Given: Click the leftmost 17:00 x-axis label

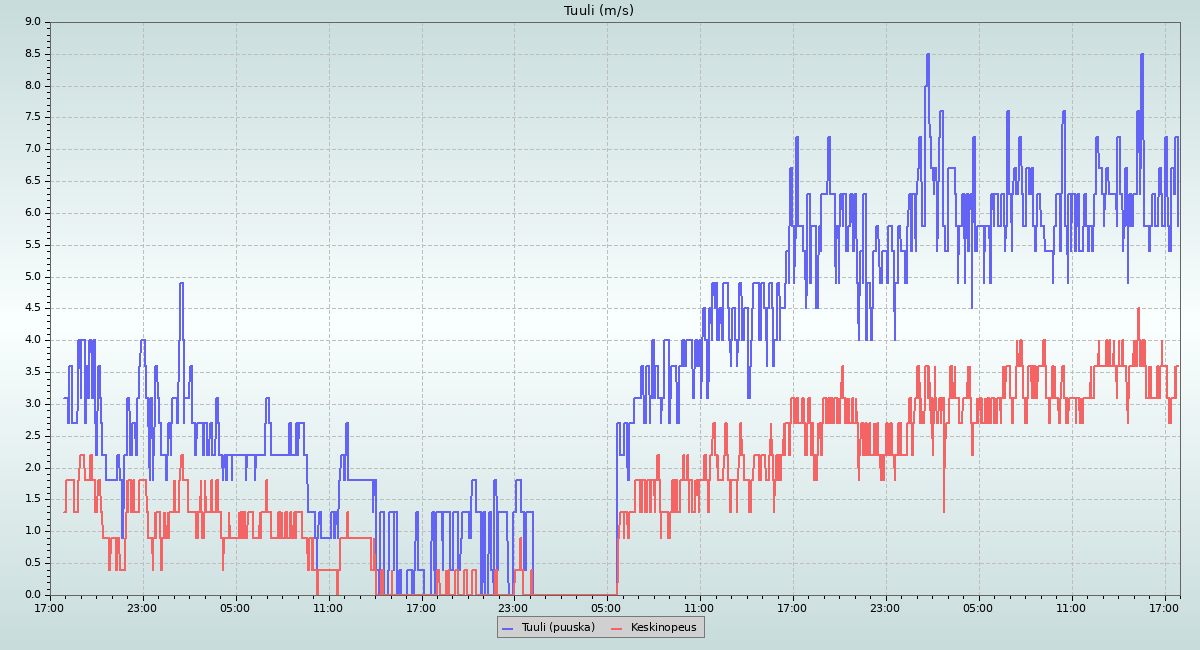Looking at the screenshot, I should point(50,607).
